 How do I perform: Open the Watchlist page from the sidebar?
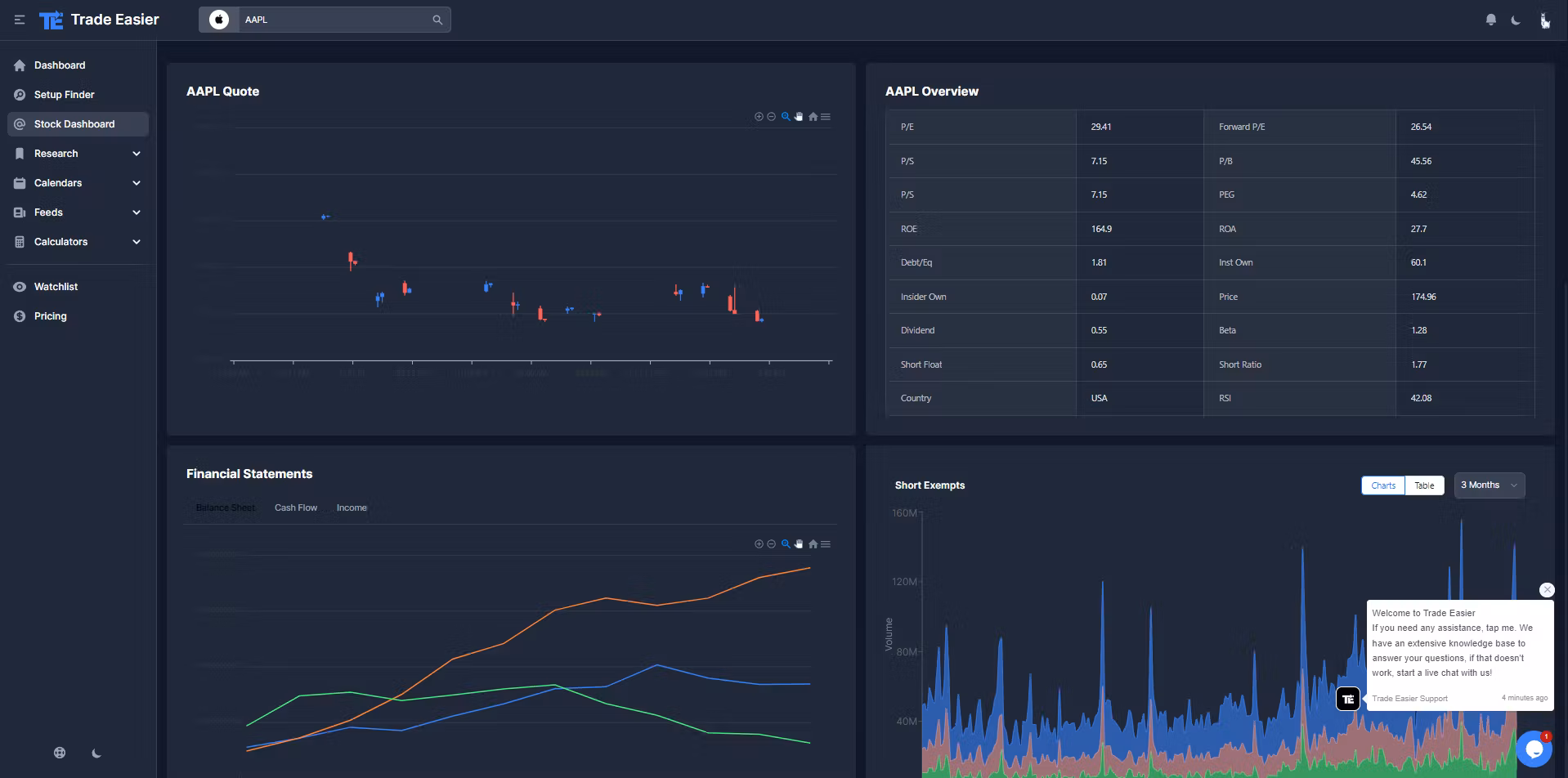pyautogui.click(x=56, y=287)
